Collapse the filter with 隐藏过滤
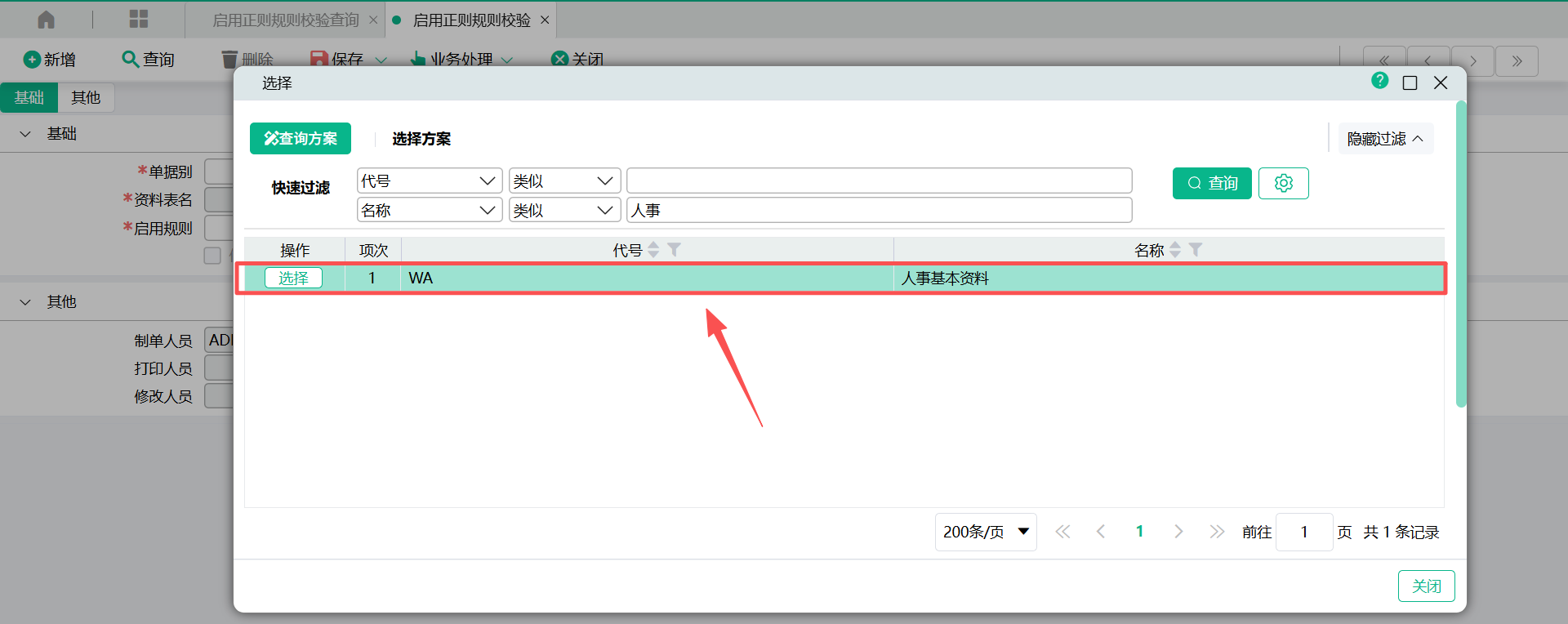 click(x=1384, y=139)
